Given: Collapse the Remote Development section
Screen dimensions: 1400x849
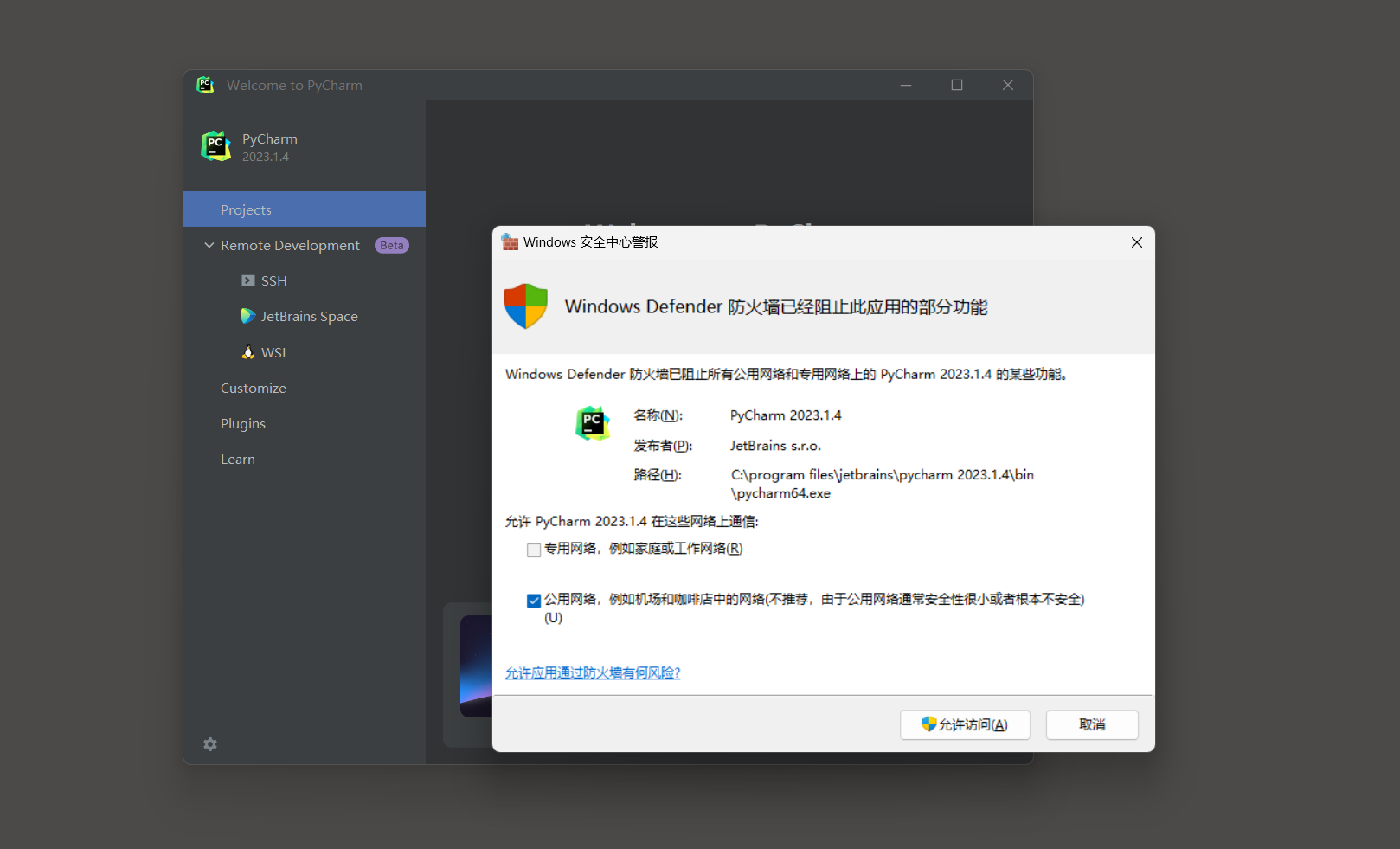Looking at the screenshot, I should coord(209,245).
